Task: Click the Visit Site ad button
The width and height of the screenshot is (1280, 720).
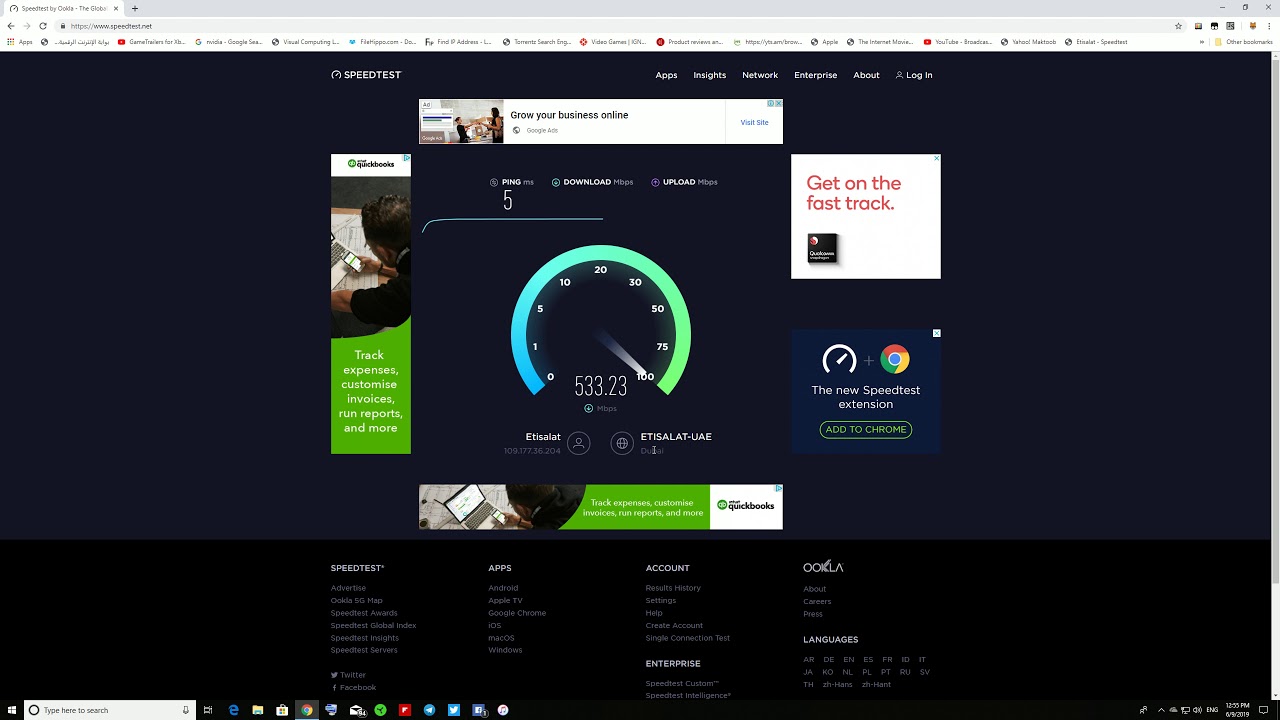Action: tap(754, 122)
